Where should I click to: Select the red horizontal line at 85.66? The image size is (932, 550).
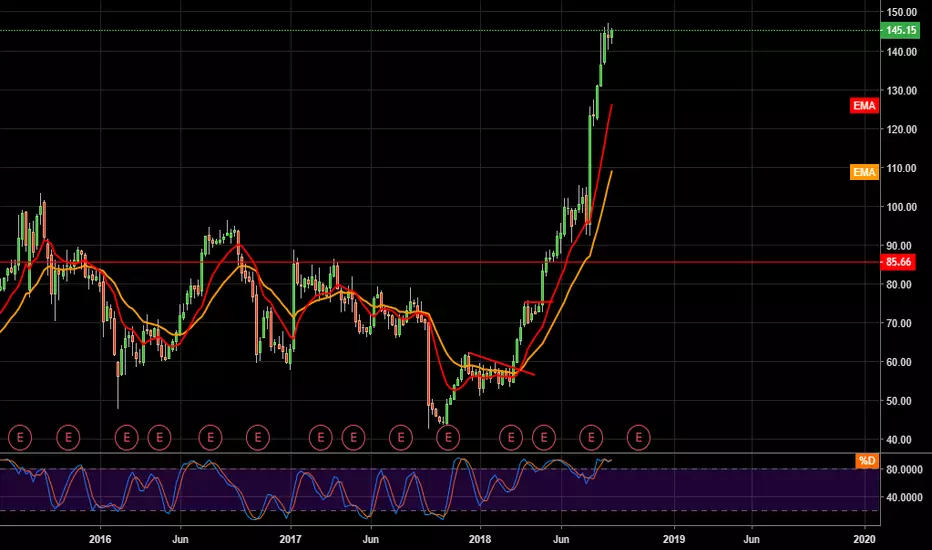pyautogui.click(x=440, y=262)
